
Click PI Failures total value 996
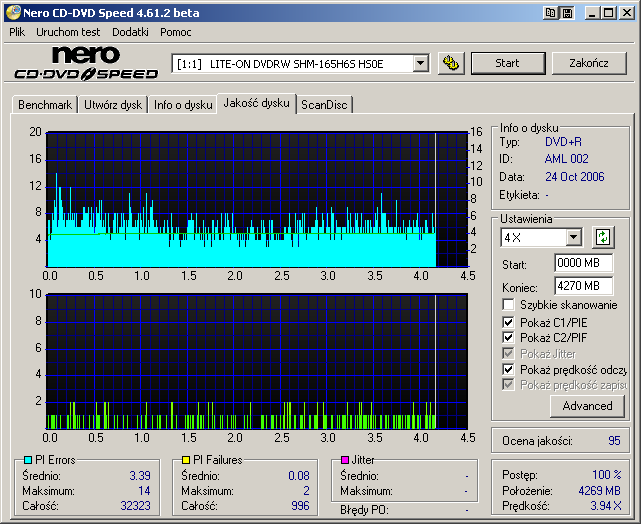coord(300,506)
